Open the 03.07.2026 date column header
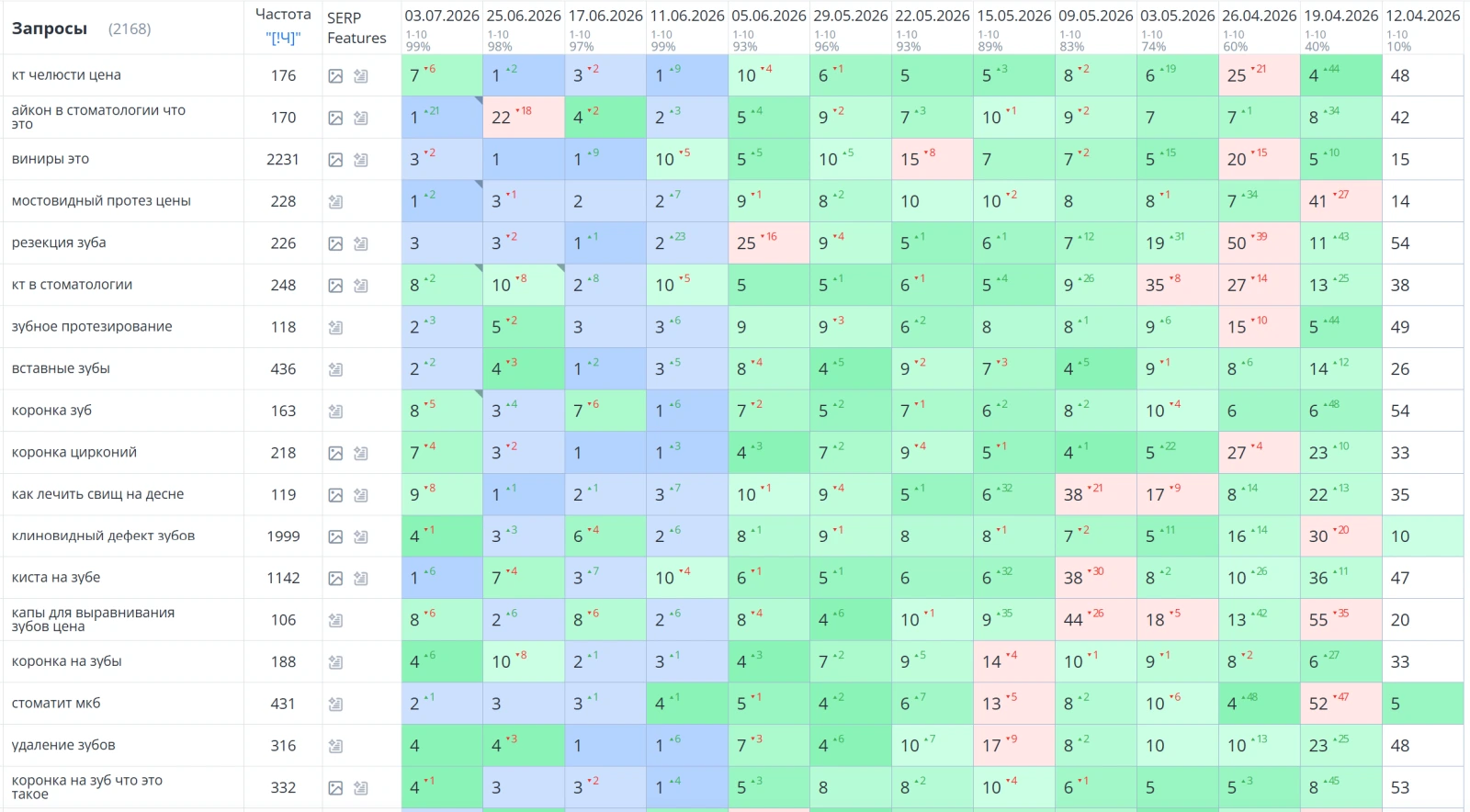Screen dimensions: 1470x812 (x=442, y=16)
